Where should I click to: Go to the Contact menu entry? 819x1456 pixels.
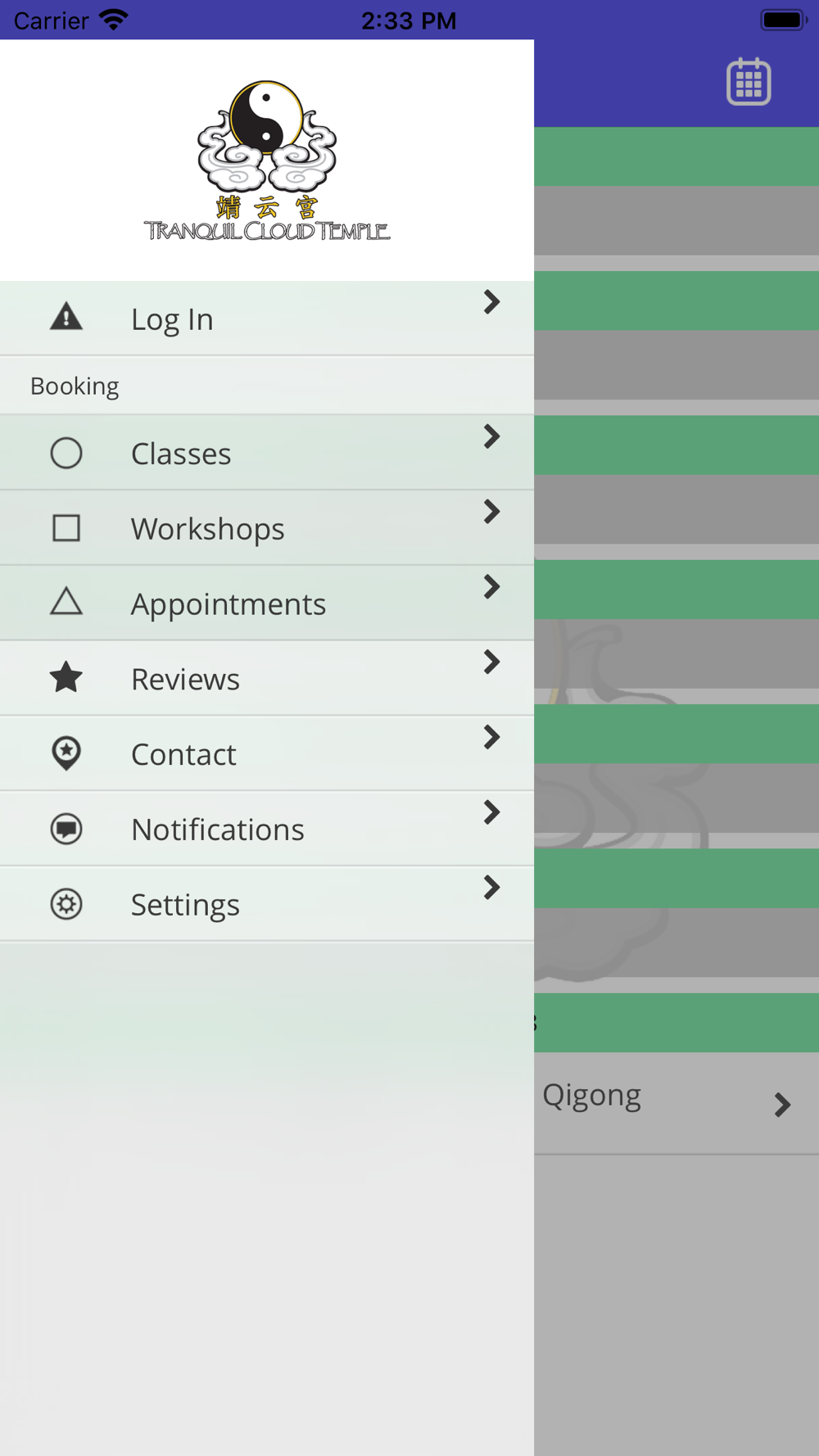267,753
